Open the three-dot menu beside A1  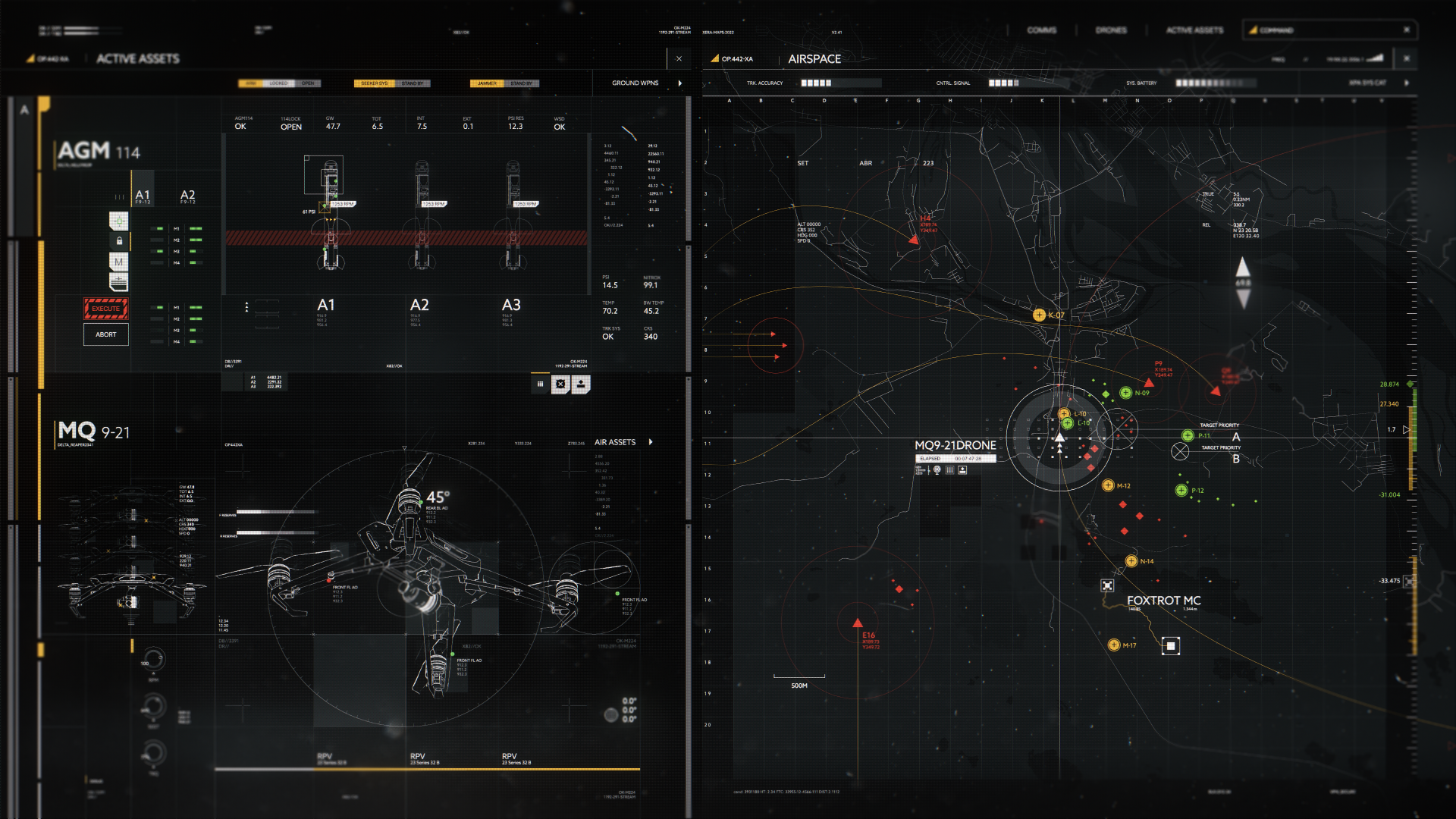tap(246, 307)
